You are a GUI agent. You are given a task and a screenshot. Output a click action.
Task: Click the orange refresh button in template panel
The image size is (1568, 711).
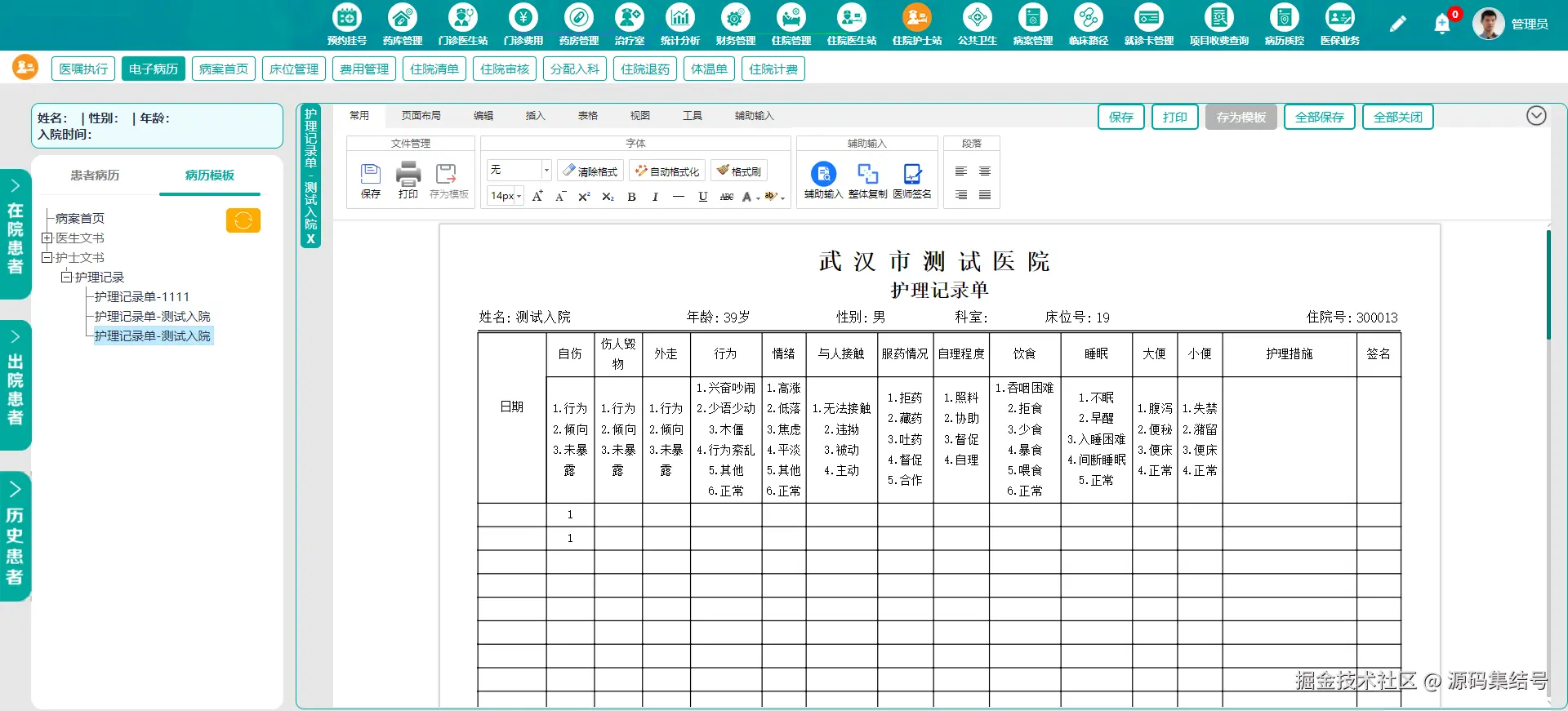[243, 220]
